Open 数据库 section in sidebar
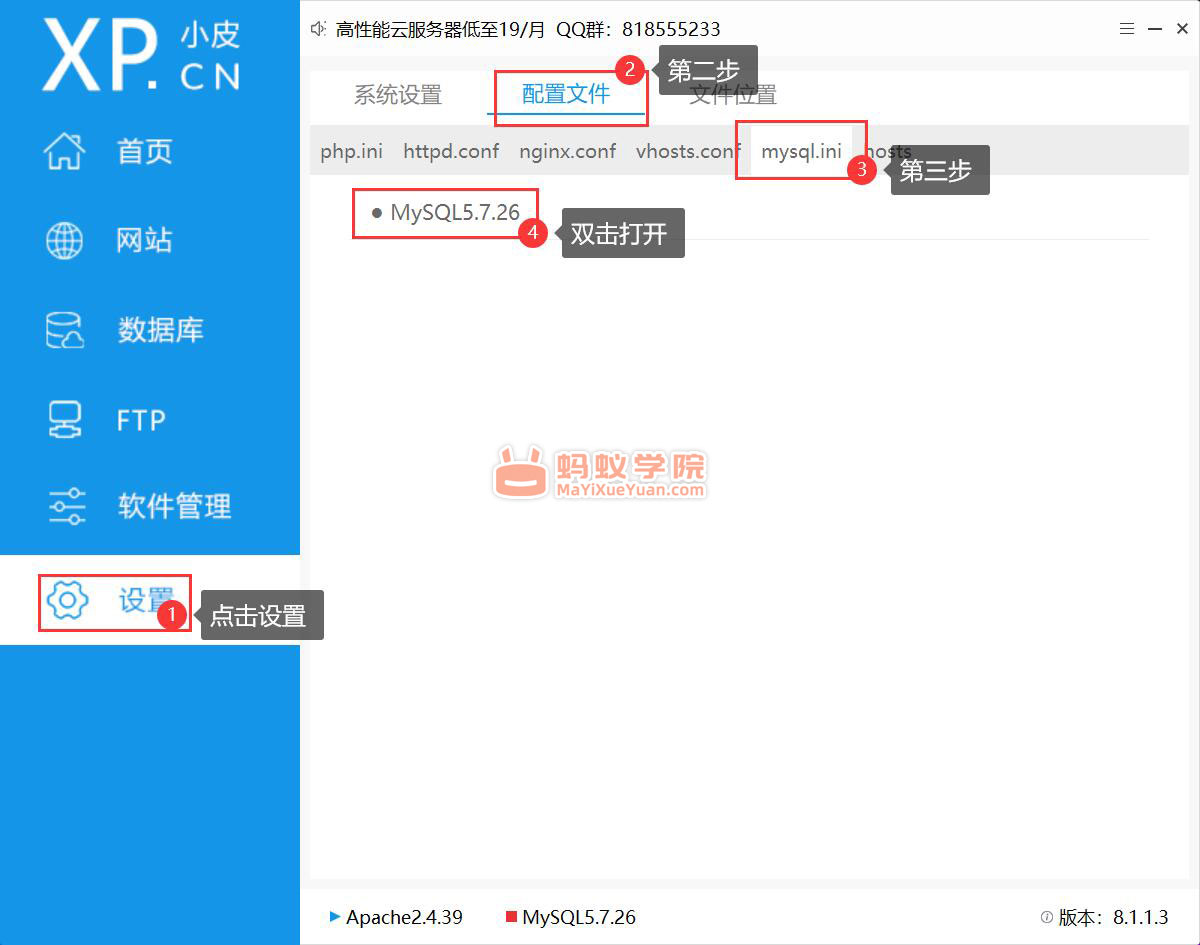Screen dimensions: 1200x945 pyautogui.click(x=160, y=330)
